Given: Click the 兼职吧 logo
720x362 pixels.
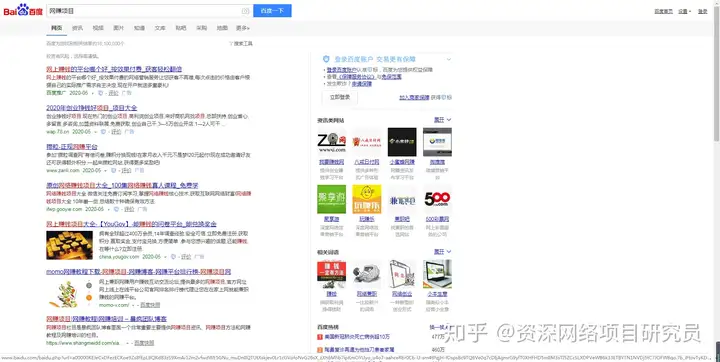Looking at the screenshot, I should point(402,199).
